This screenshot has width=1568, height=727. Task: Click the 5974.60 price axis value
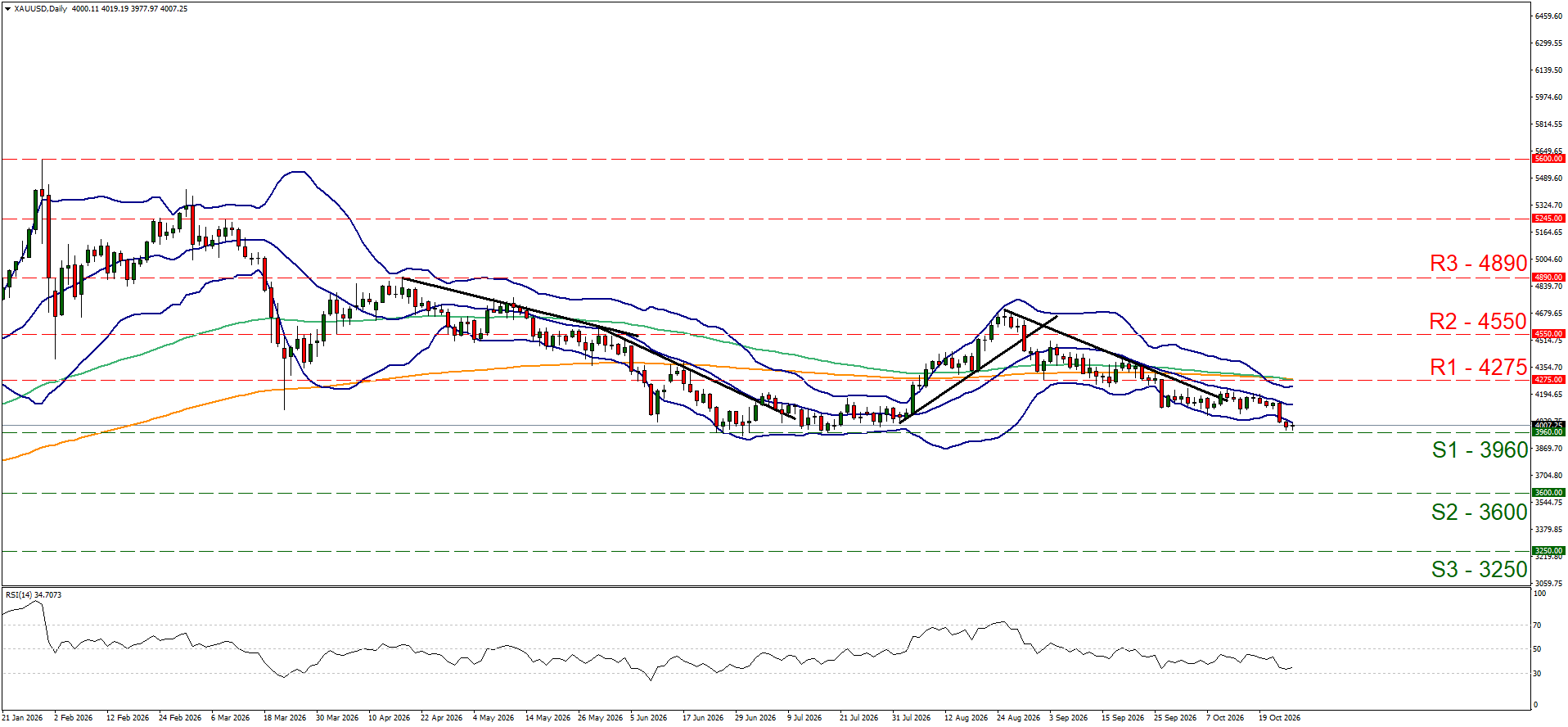click(1547, 97)
